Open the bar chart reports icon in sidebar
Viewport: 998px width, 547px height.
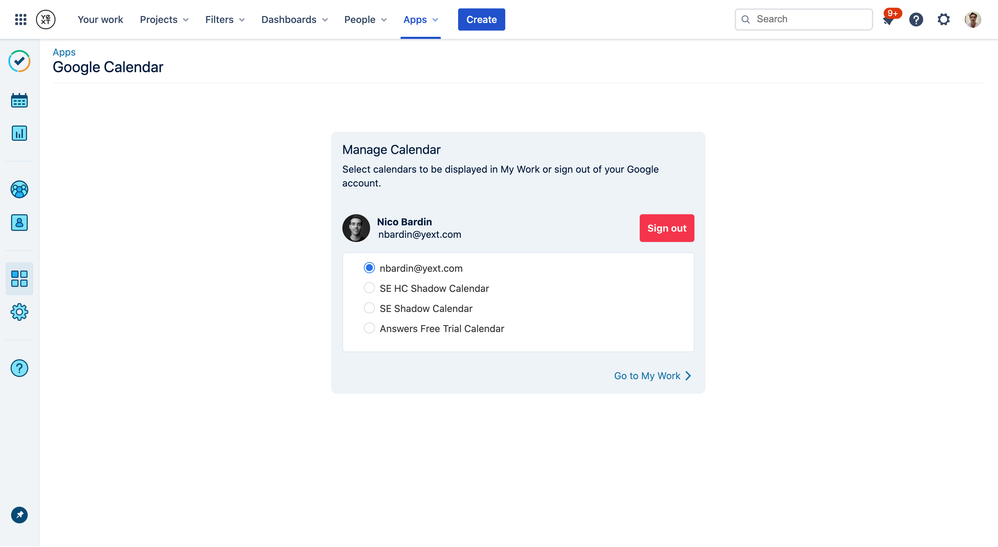(19, 133)
